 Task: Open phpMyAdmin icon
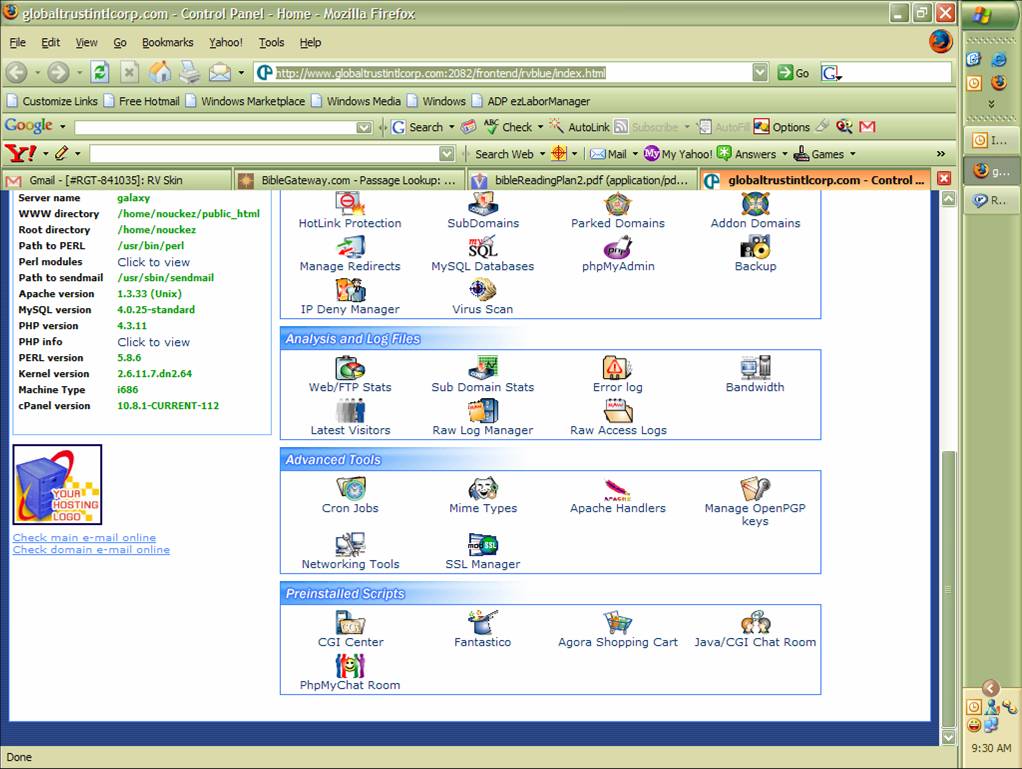[618, 248]
